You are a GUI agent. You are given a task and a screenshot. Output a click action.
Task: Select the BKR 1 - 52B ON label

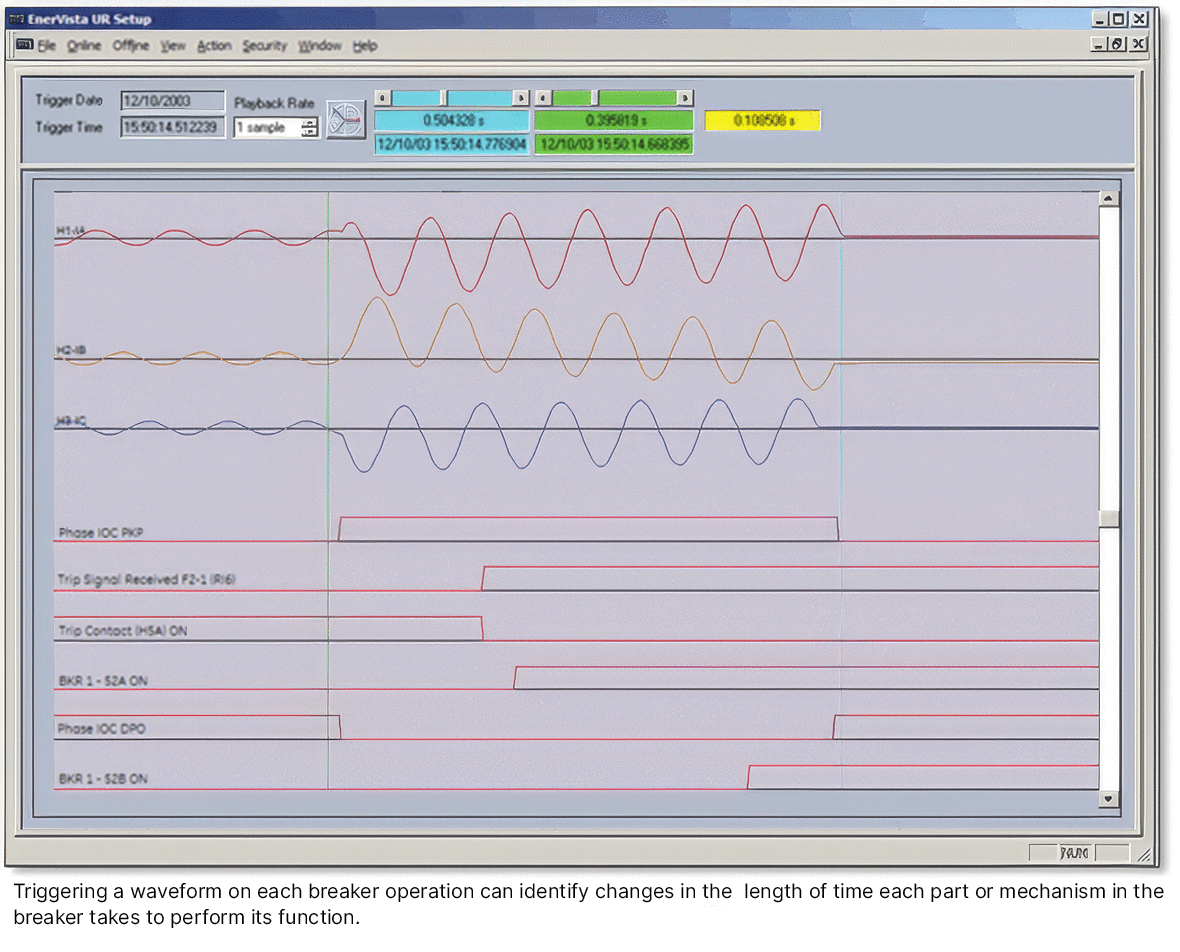[103, 779]
